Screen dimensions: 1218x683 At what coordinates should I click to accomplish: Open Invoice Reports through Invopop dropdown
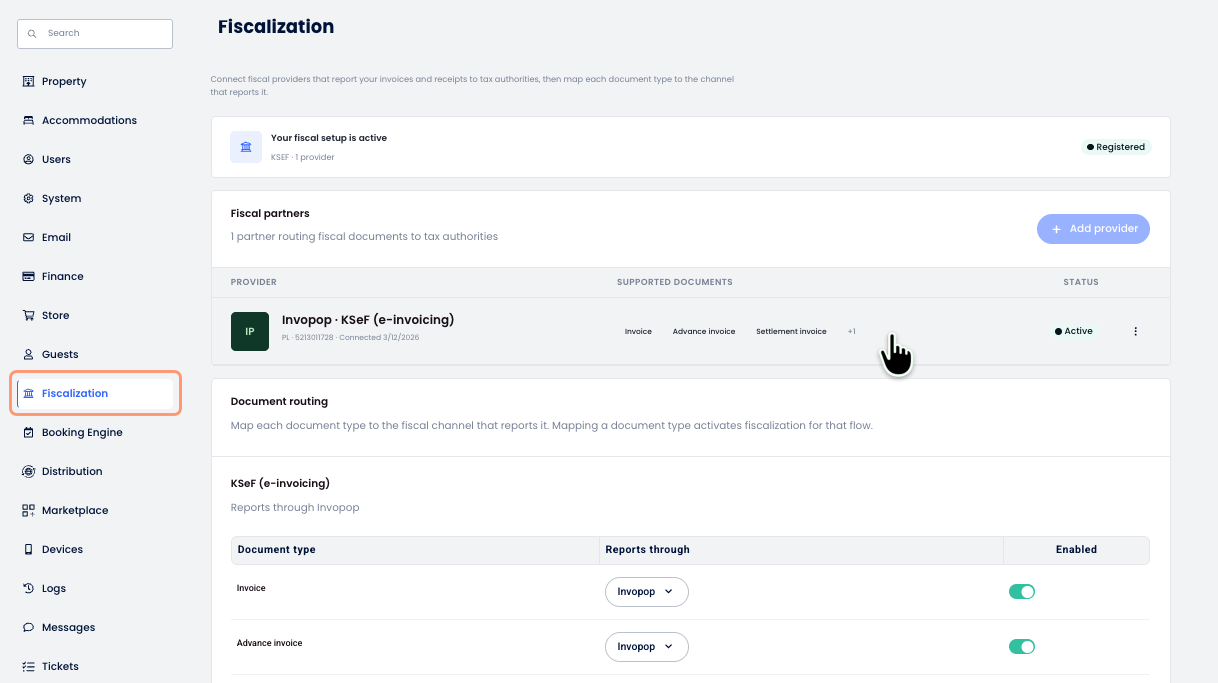pos(647,592)
